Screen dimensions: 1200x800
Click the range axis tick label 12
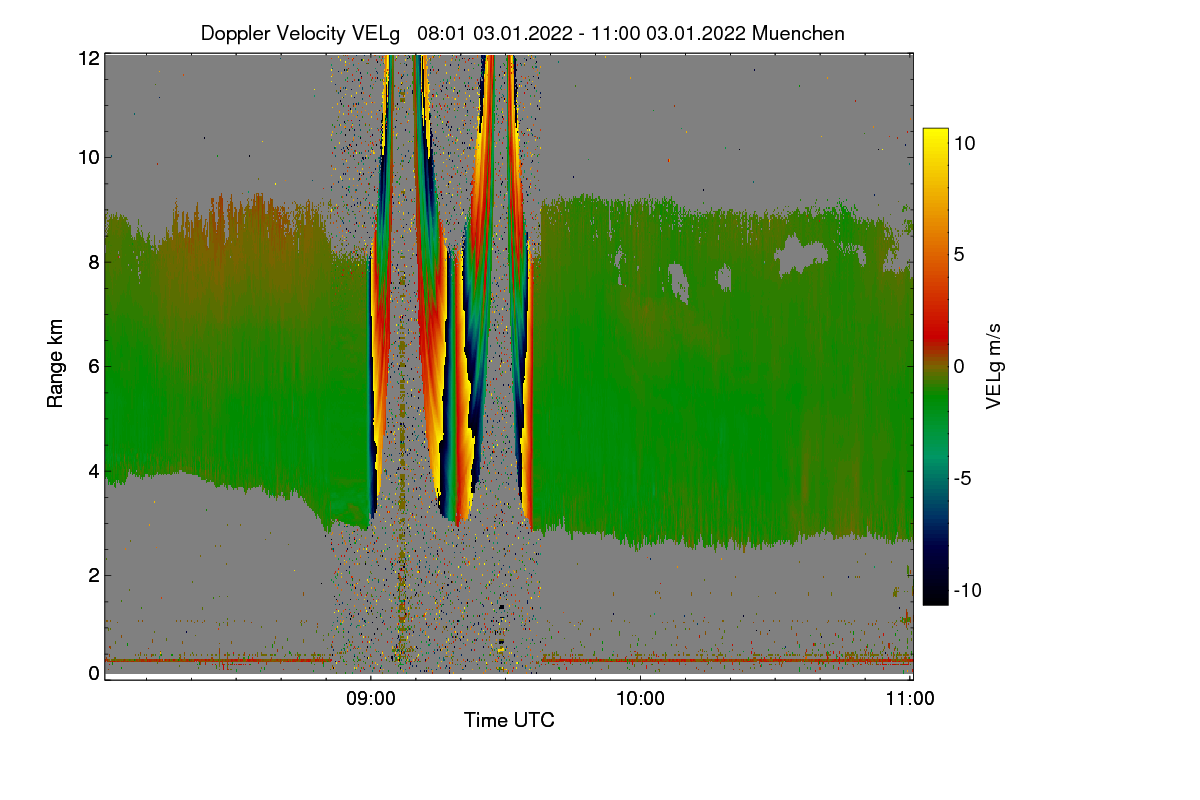pos(89,59)
